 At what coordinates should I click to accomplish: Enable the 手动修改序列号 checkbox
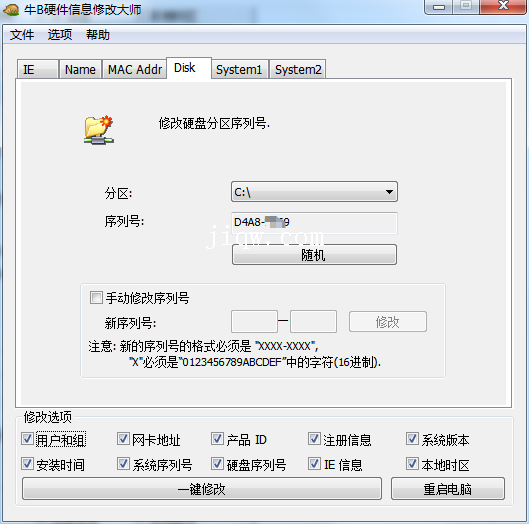[x=96, y=298]
